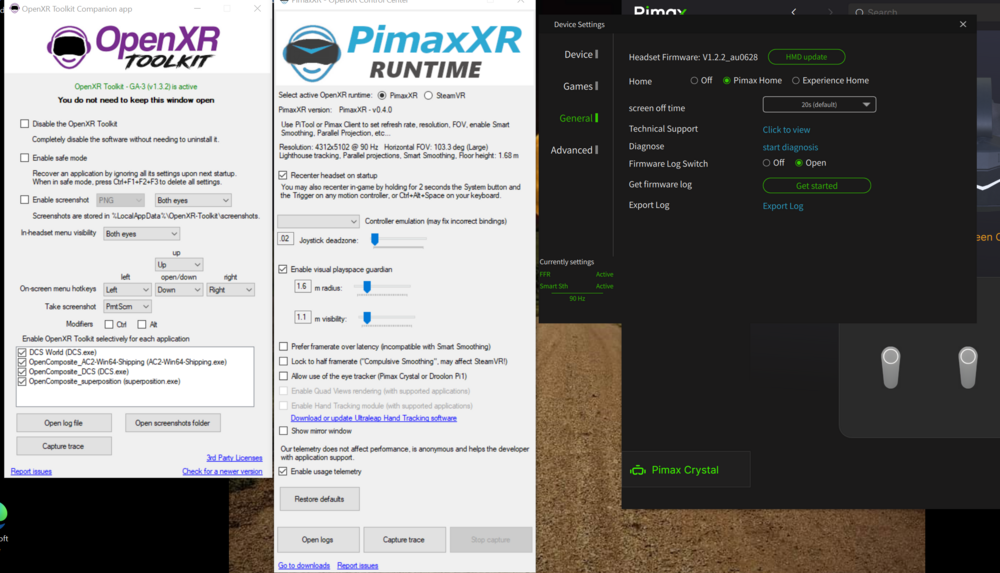The image size is (1000, 573).
Task: Allow use of the eye tracker
Action: pyautogui.click(x=283, y=376)
